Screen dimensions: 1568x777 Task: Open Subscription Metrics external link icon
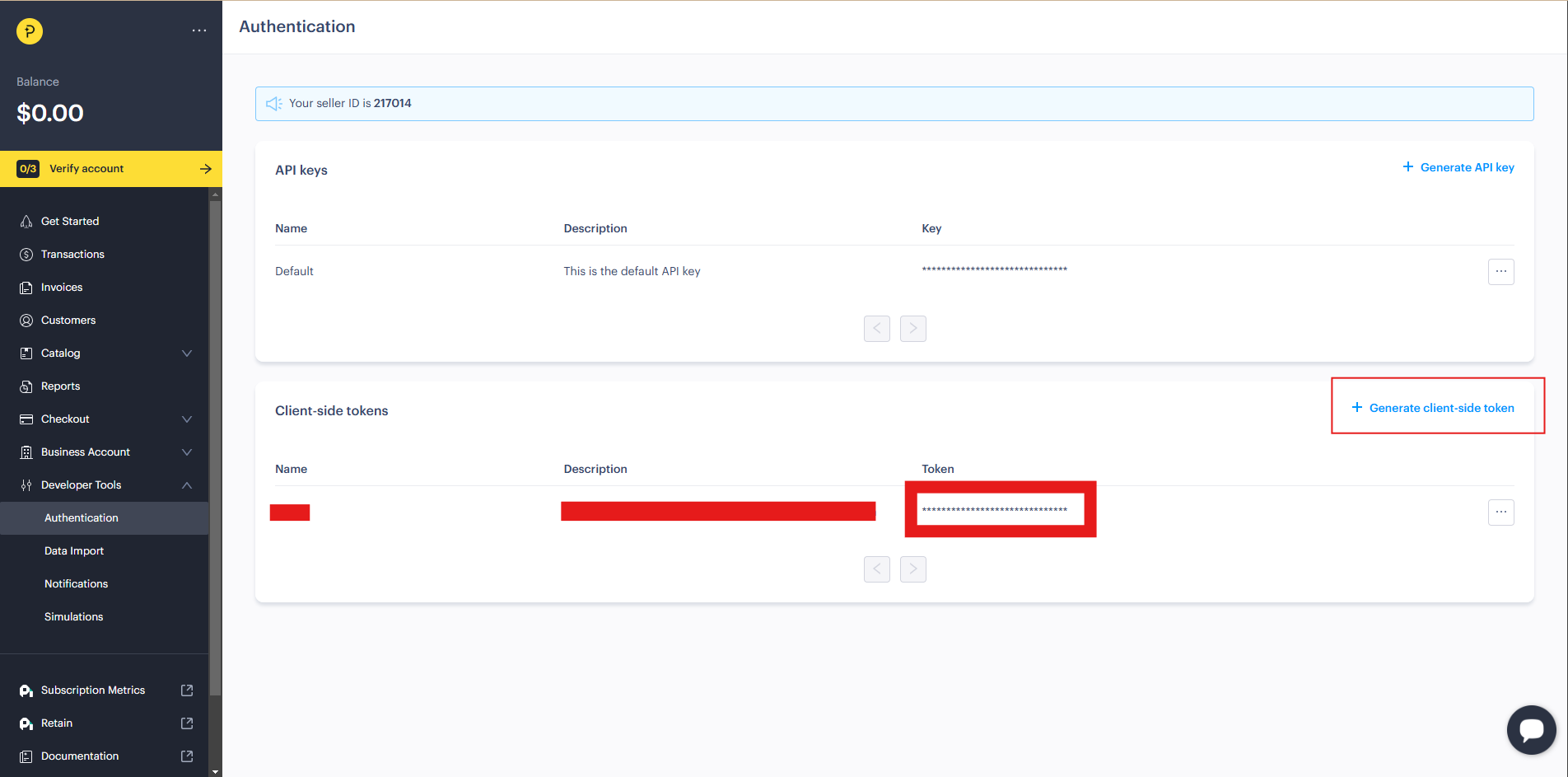pyautogui.click(x=187, y=690)
